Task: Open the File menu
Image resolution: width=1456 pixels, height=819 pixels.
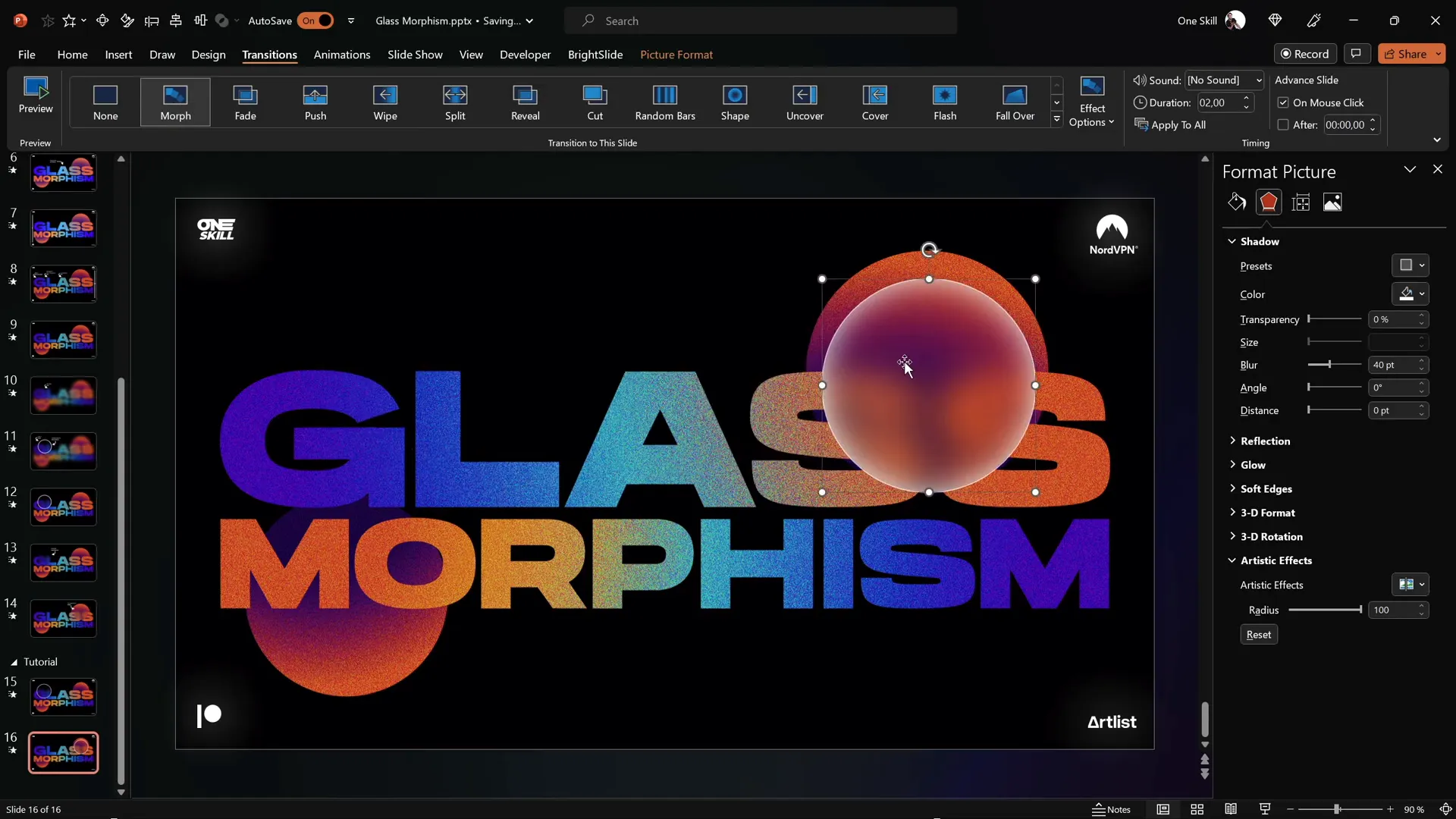Action: [27, 55]
